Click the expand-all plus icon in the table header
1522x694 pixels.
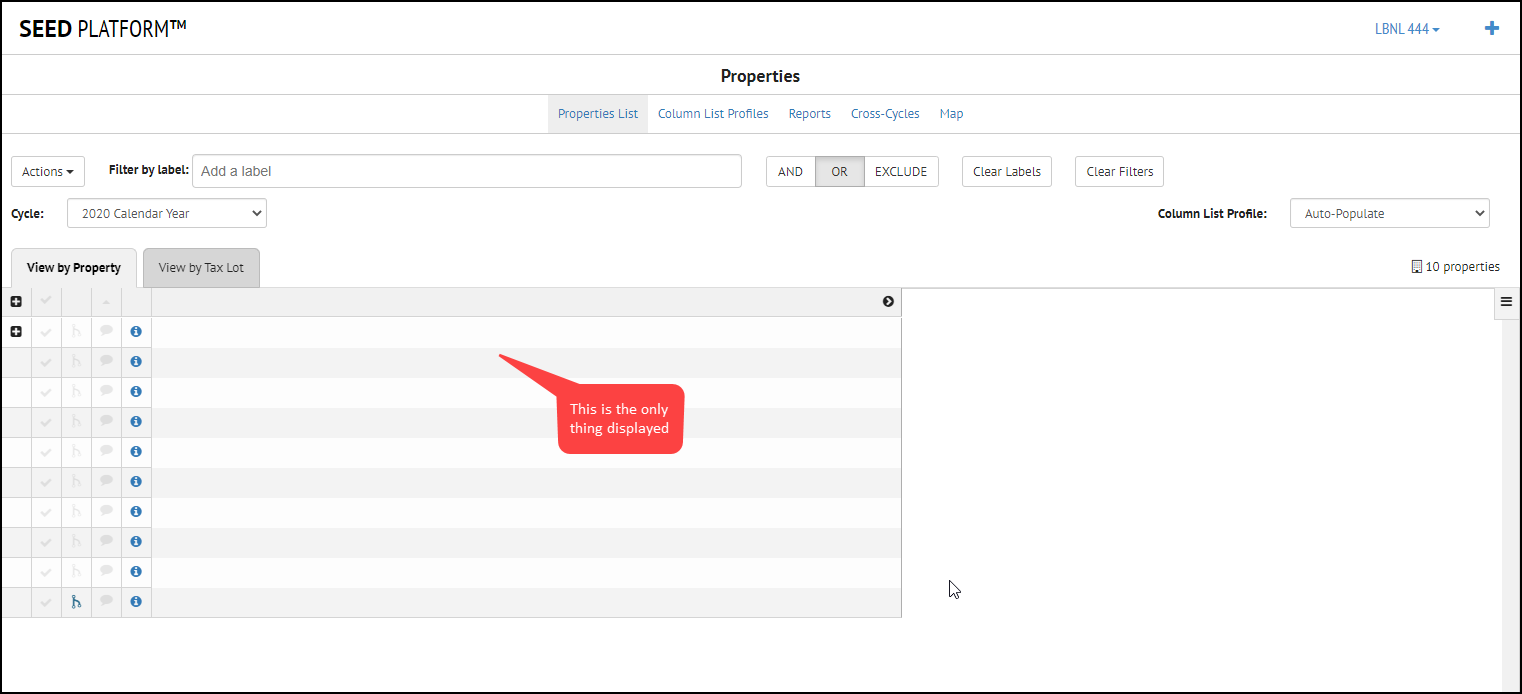tap(15, 301)
